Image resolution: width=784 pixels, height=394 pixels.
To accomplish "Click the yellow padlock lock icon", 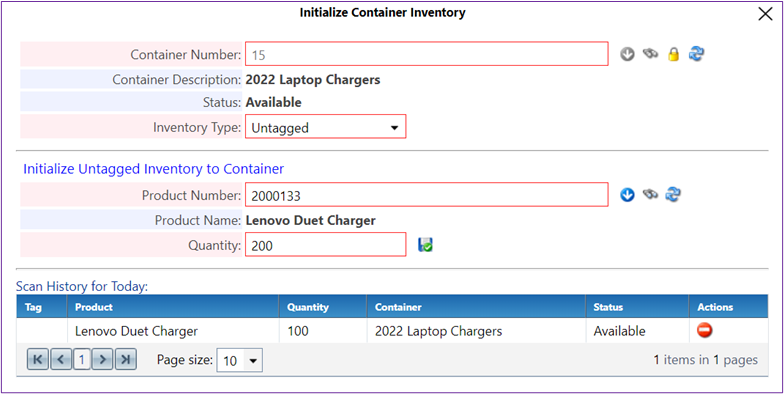I will (674, 54).
